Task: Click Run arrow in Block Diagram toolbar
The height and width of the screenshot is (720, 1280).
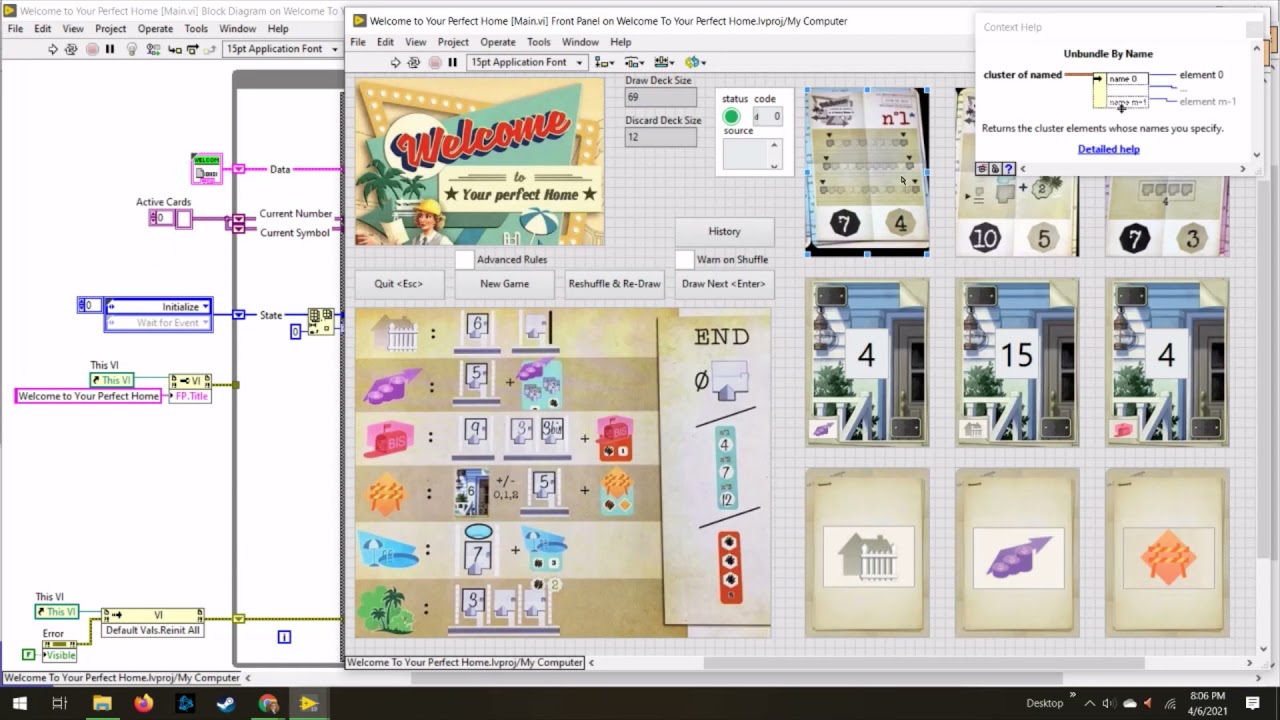Action: [53, 49]
